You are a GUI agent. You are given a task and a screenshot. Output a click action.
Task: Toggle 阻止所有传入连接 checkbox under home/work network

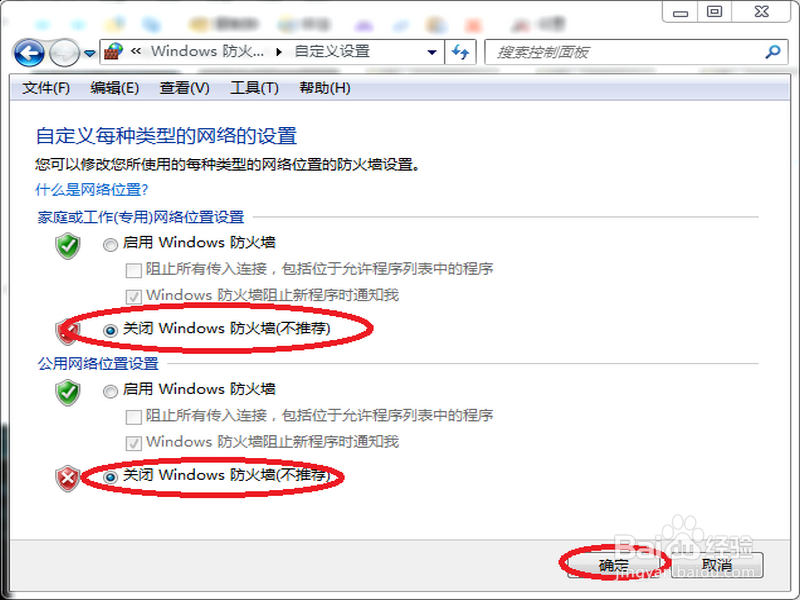click(134, 270)
